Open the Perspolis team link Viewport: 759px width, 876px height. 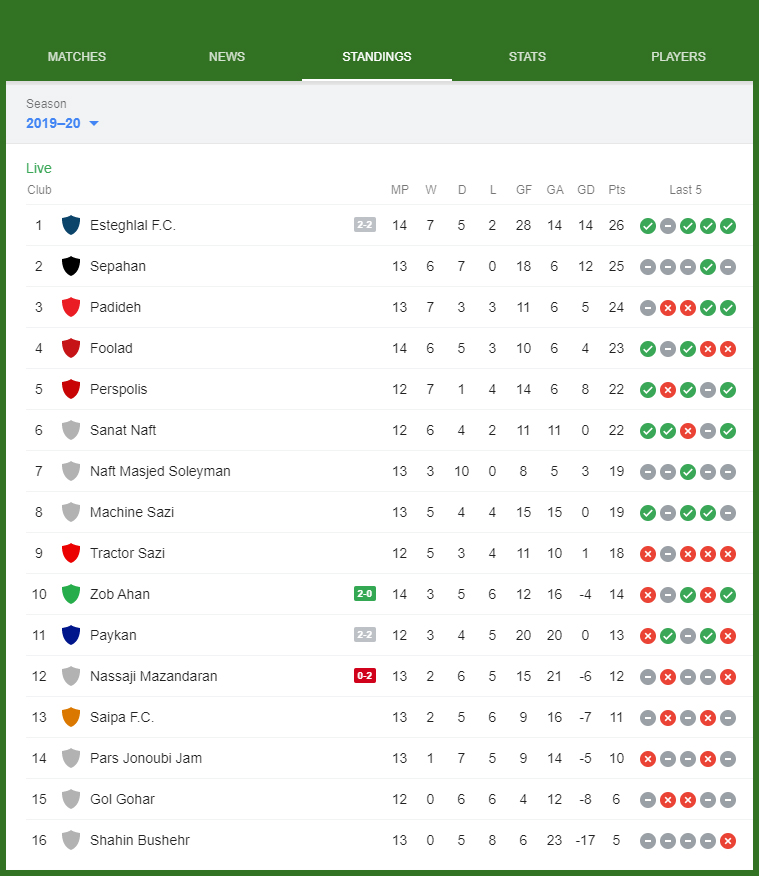click(118, 389)
